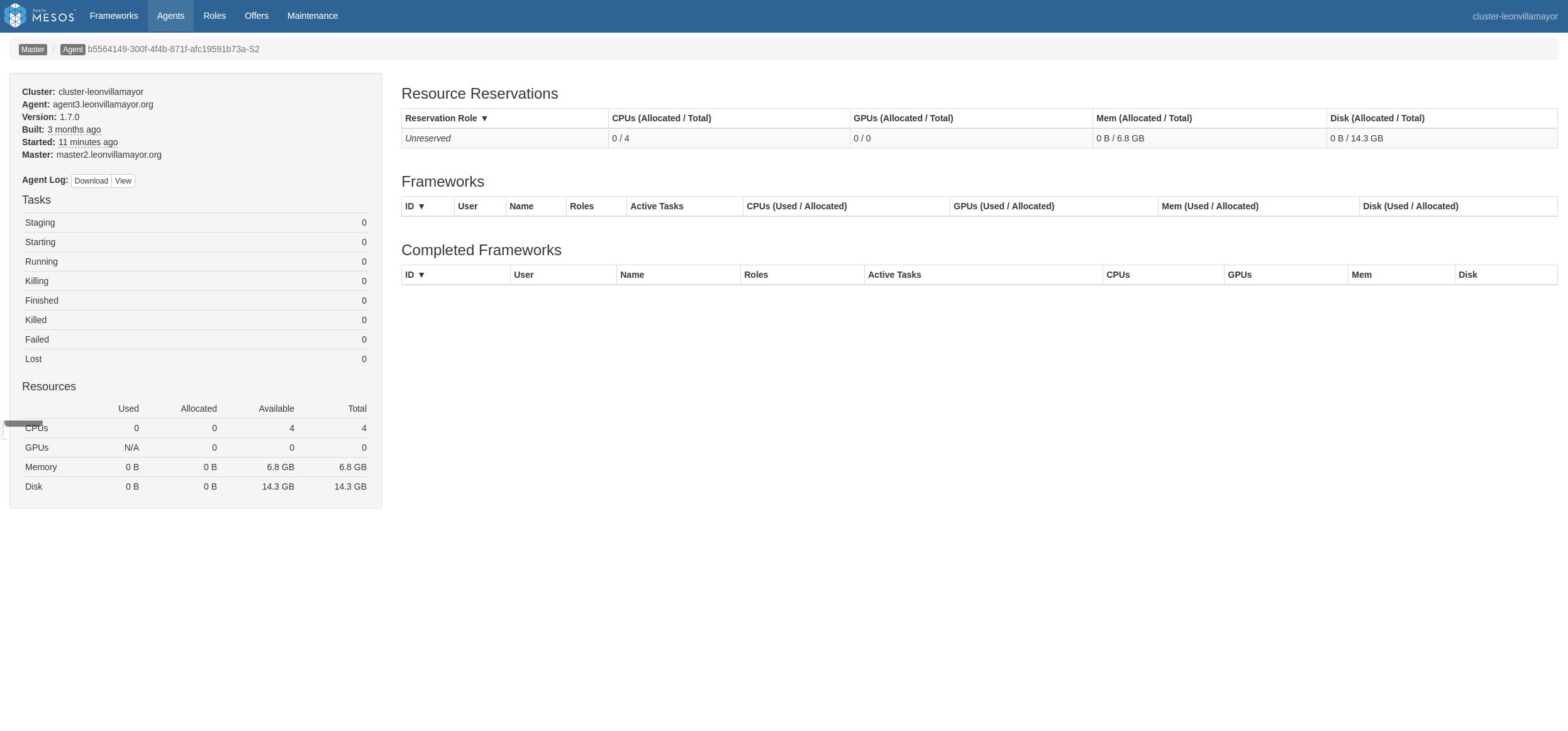Click the Agent breadcrumb badge
This screenshot has width=1568, height=731.
72,50
